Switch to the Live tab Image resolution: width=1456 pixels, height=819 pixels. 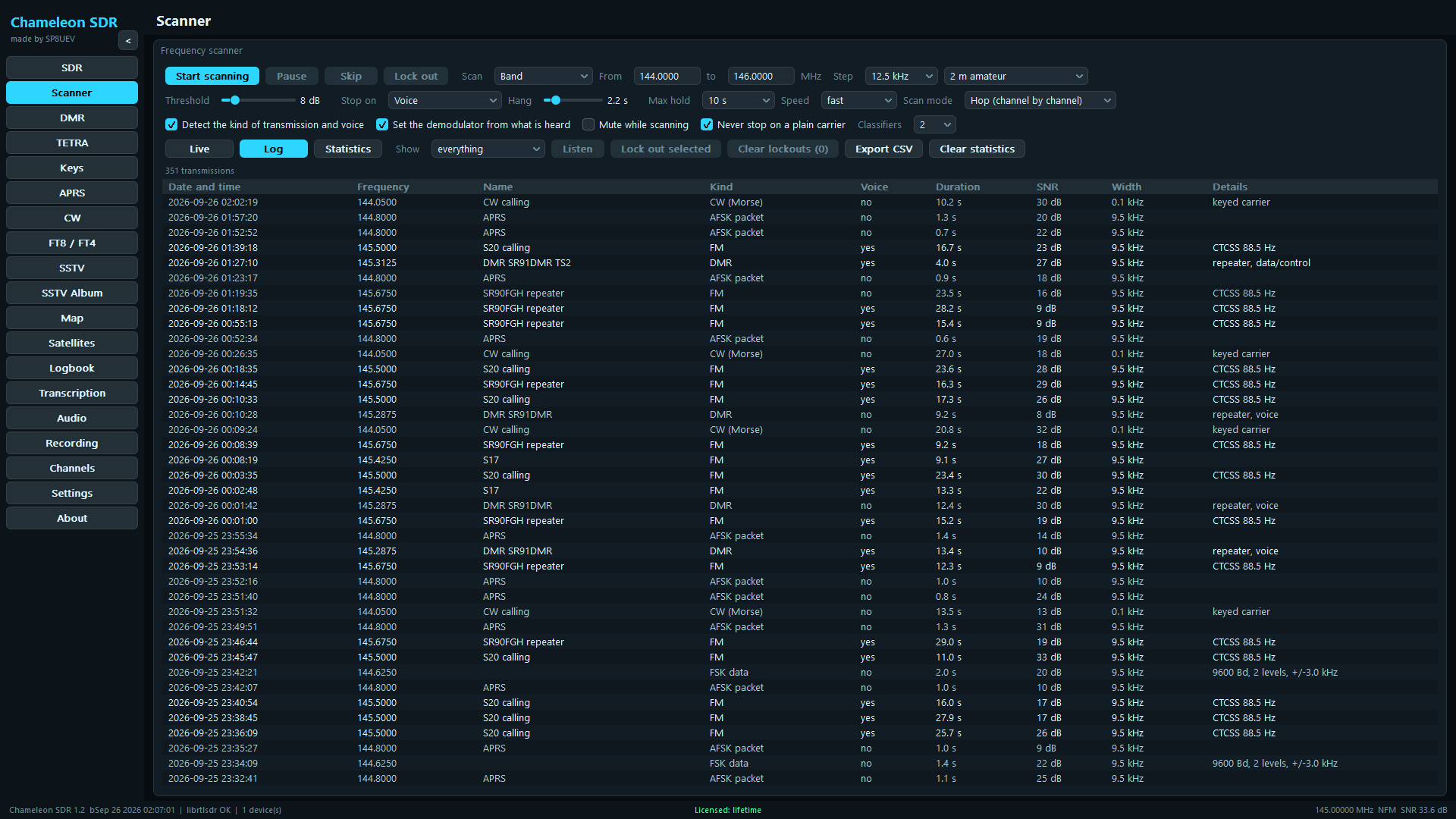click(x=199, y=149)
